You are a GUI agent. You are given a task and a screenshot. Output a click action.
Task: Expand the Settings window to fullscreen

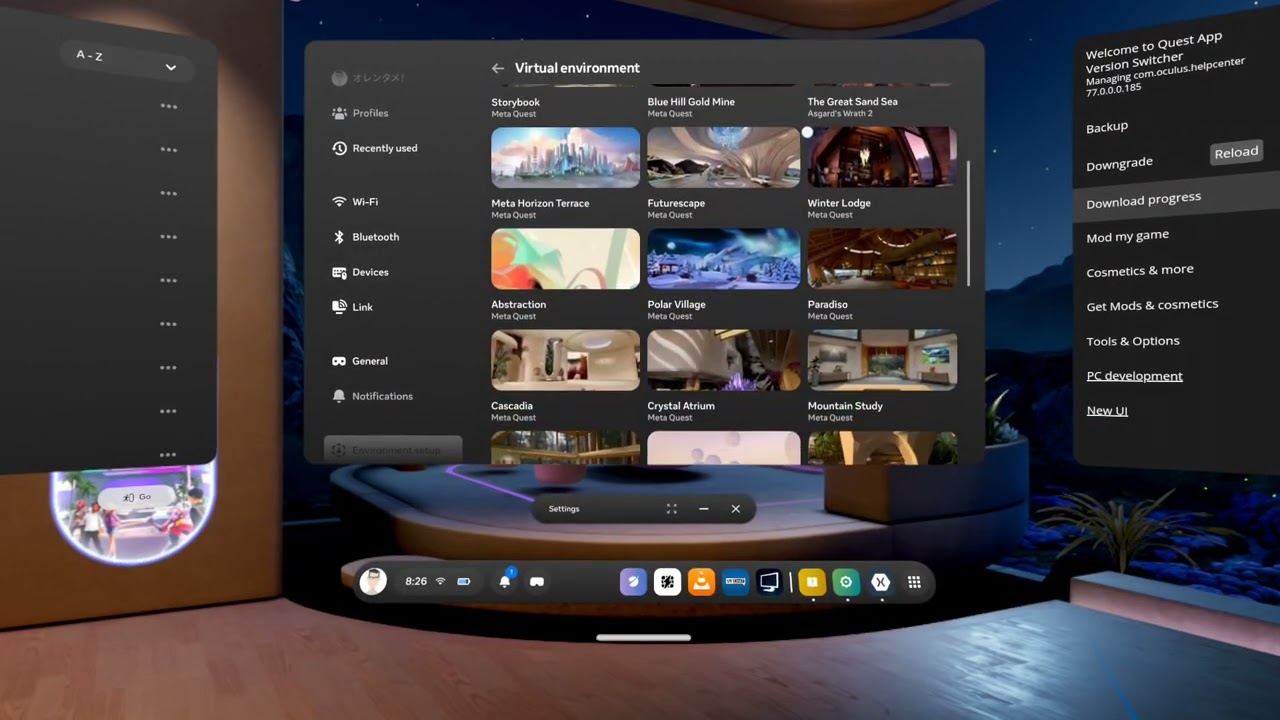tap(672, 509)
